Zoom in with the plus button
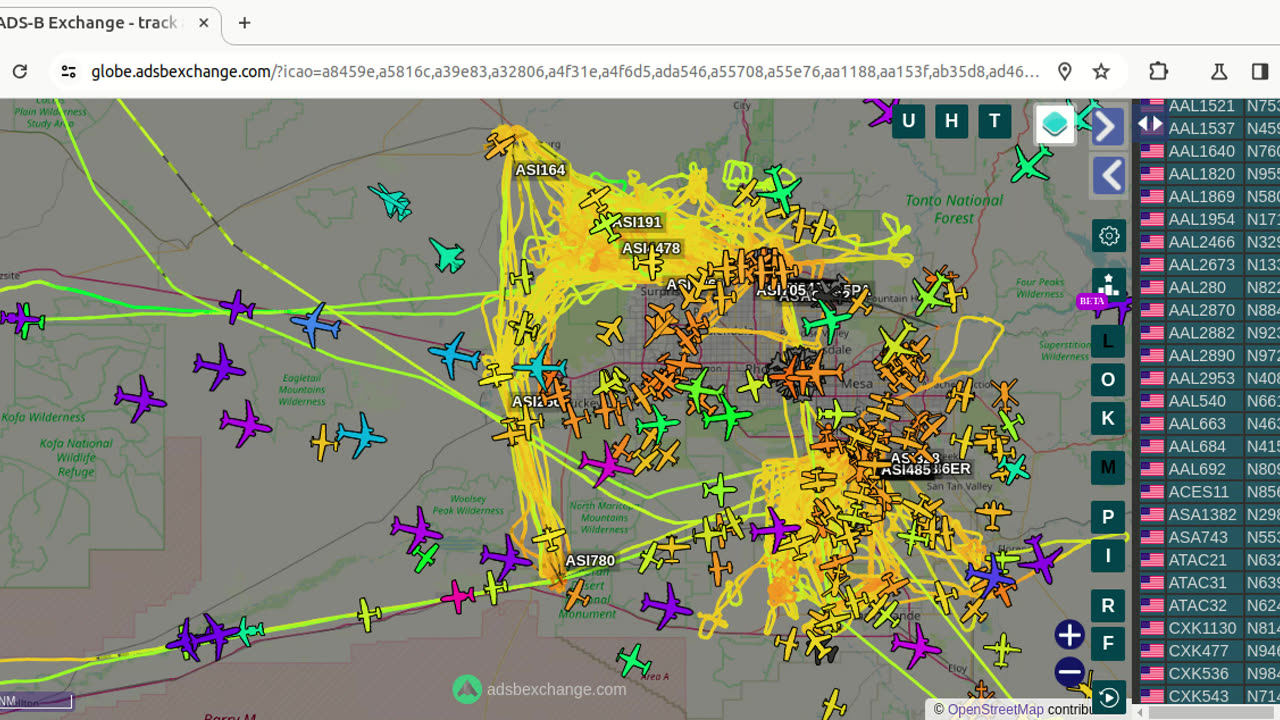The width and height of the screenshot is (1280, 720). pos(1069,635)
